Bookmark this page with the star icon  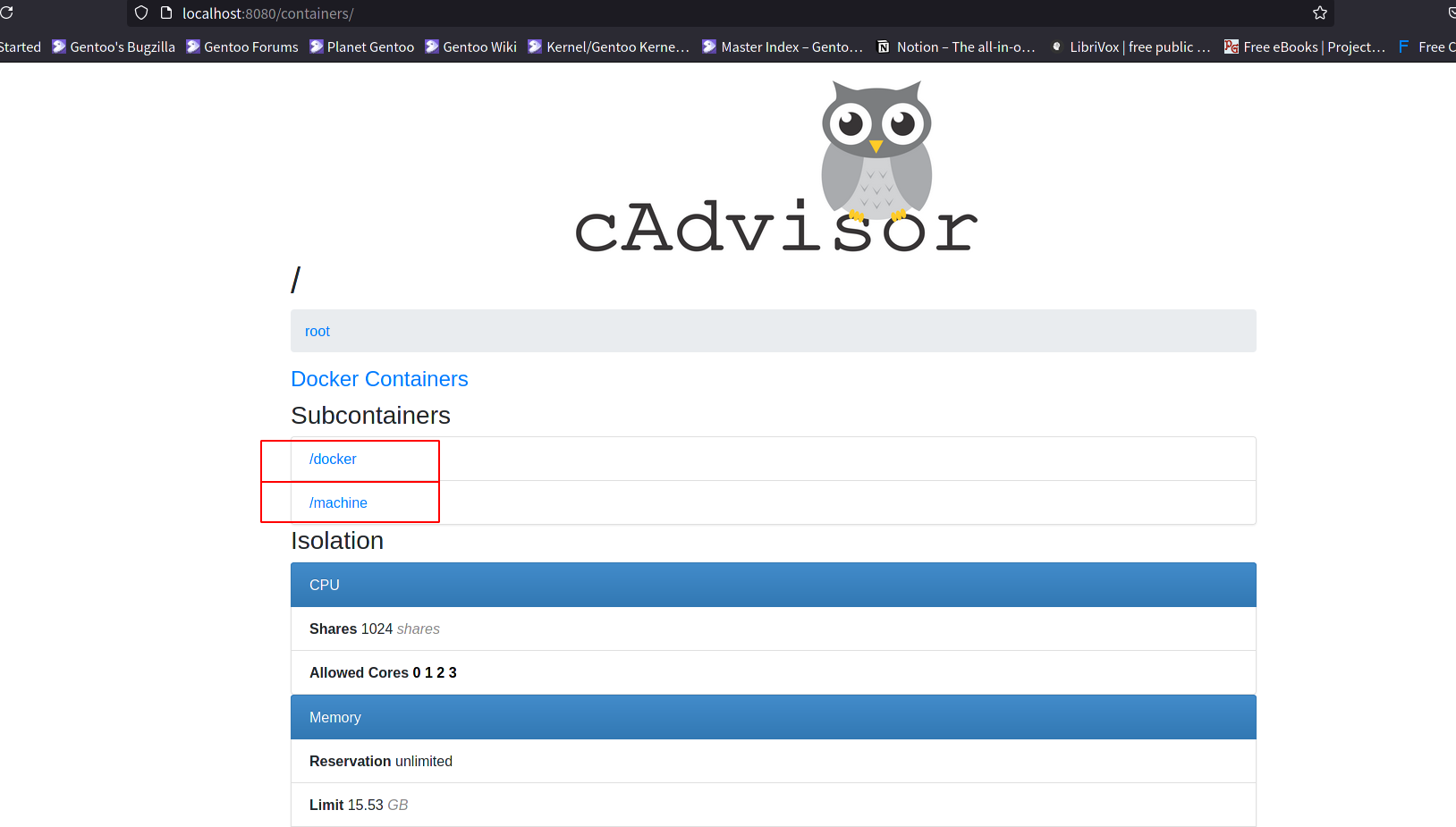coord(1320,13)
